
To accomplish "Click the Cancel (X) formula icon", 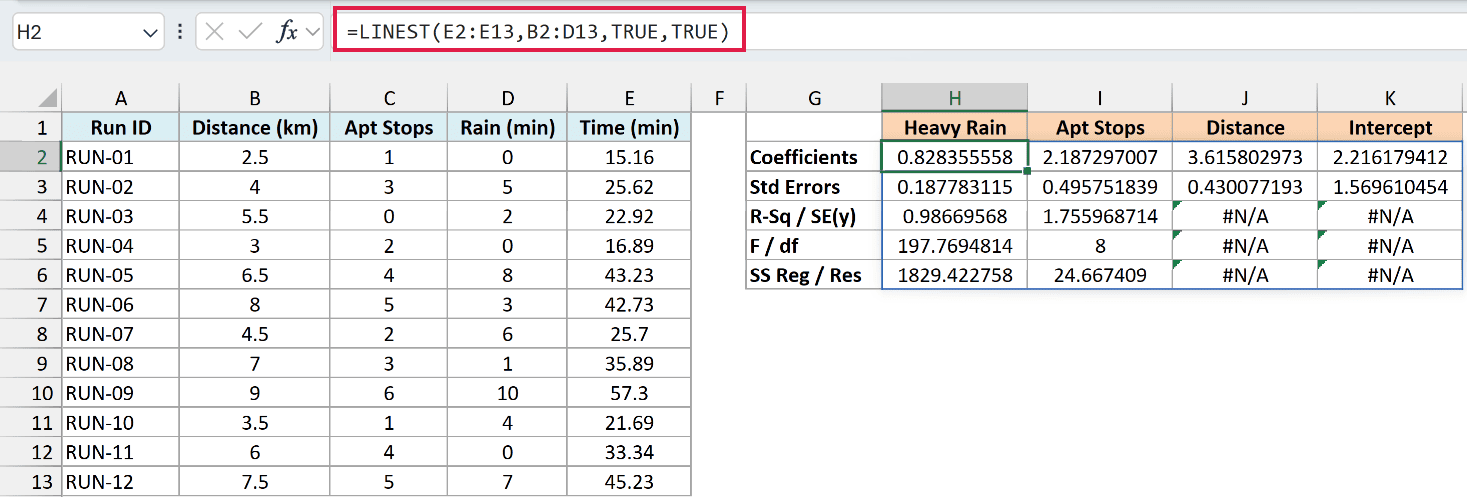I will point(213,32).
